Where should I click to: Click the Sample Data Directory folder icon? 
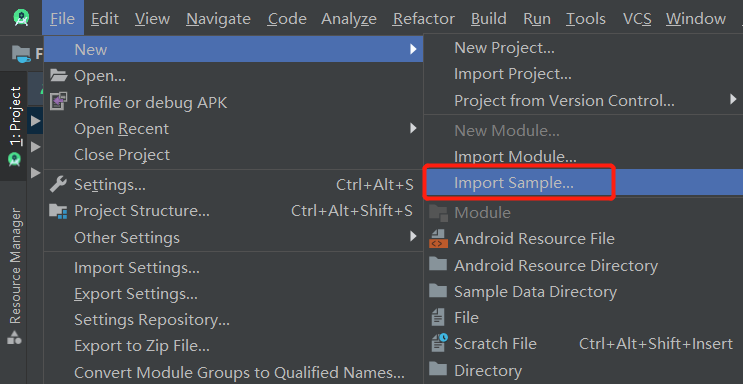pyautogui.click(x=438, y=291)
